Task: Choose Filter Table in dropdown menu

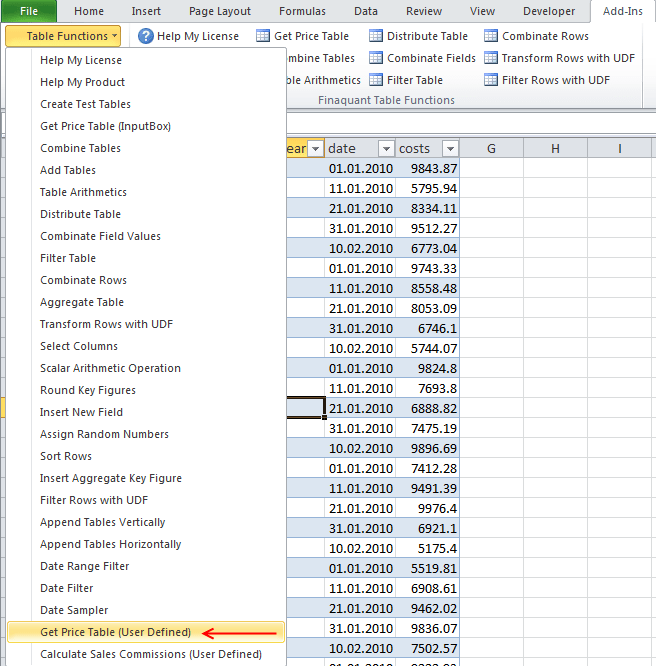Action: coord(146,258)
